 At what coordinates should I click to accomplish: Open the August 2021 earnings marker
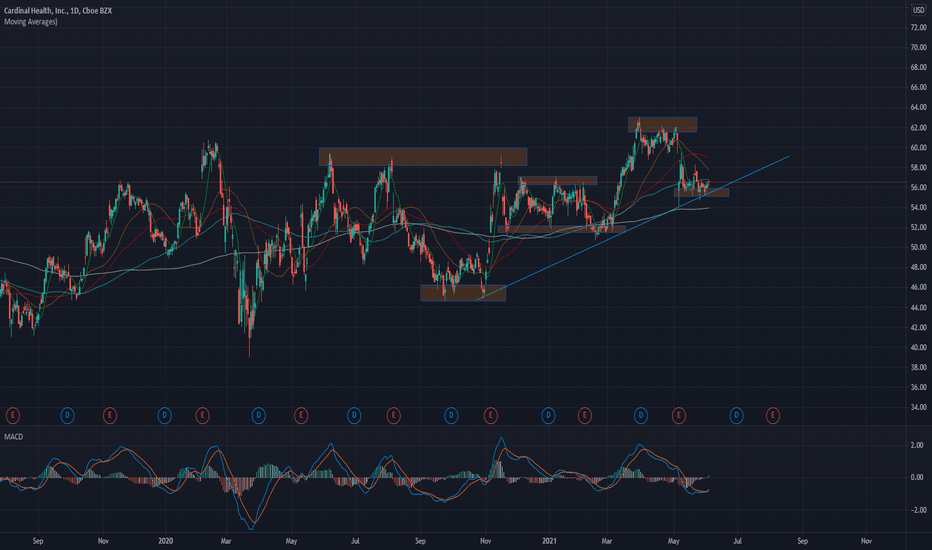click(773, 415)
